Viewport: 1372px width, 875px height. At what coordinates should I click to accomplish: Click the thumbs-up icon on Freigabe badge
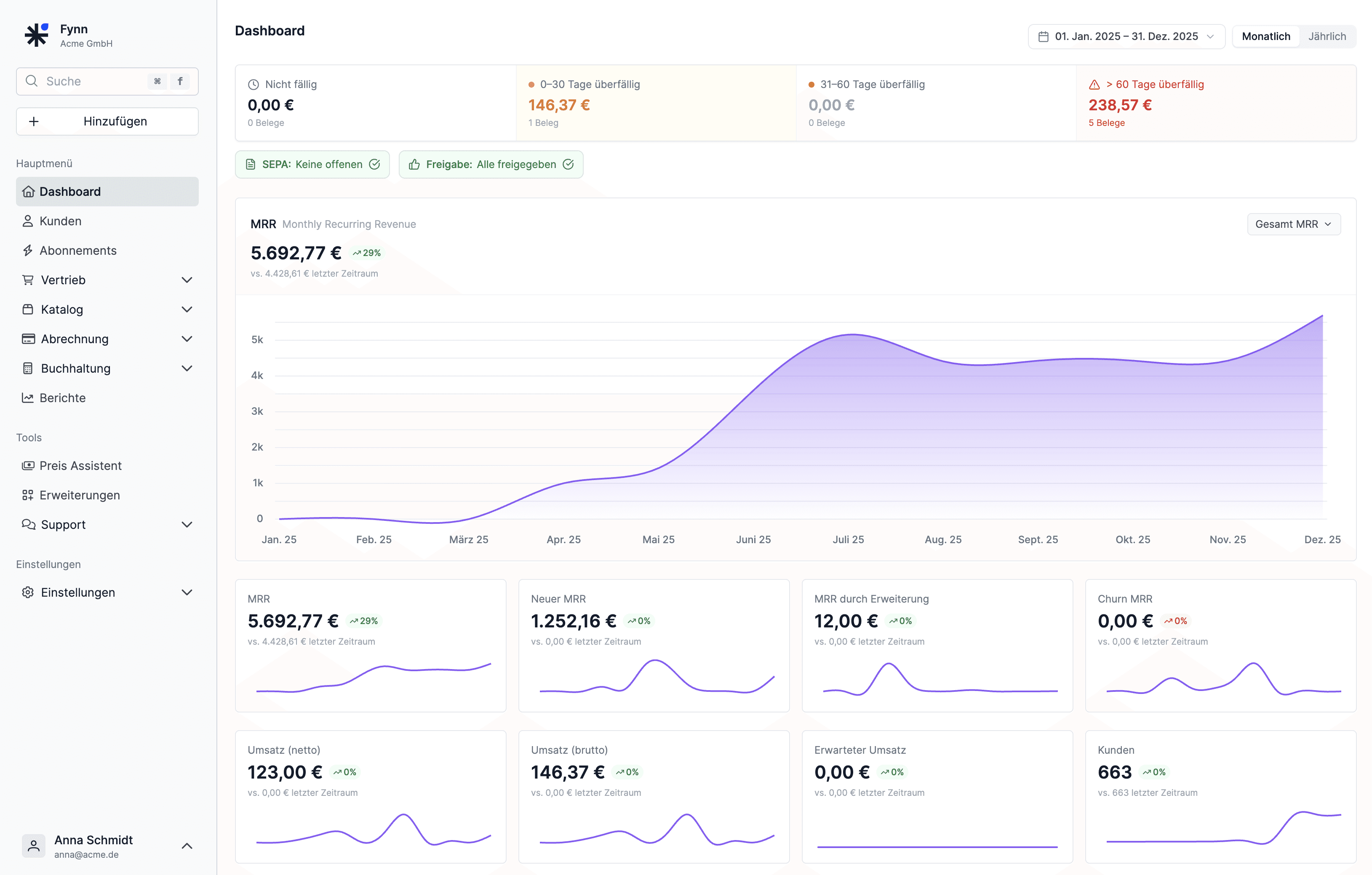tap(414, 165)
